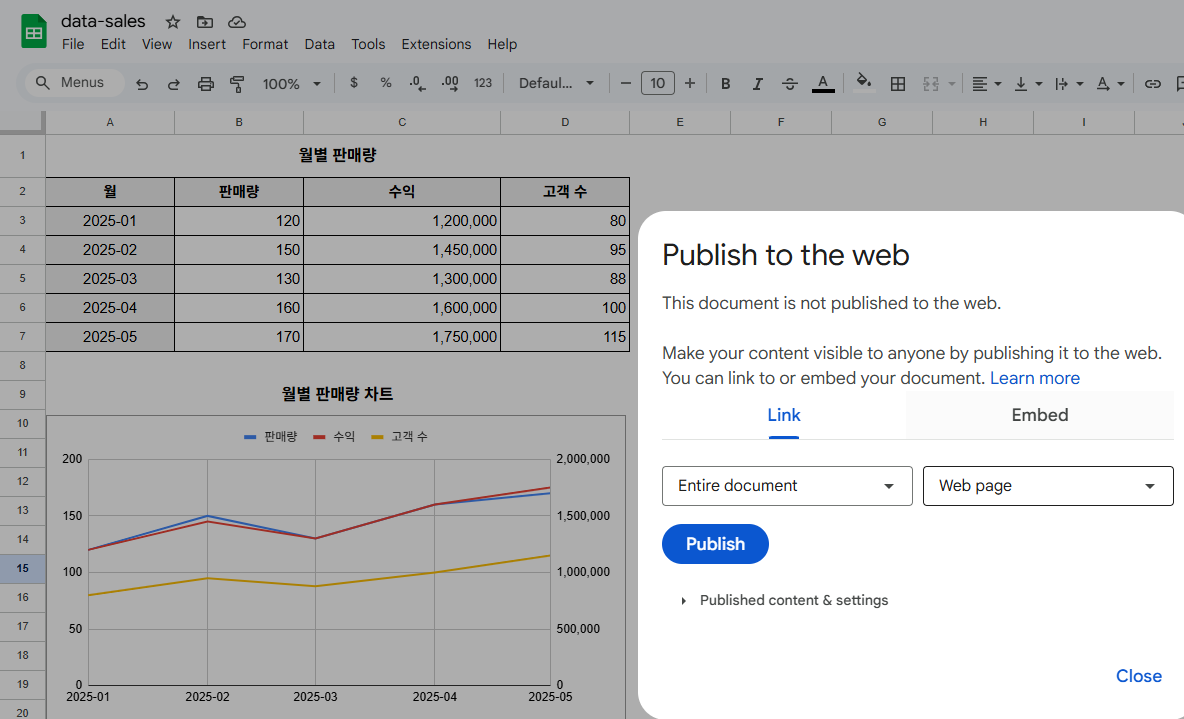Click the Menus search box

(x=76, y=82)
